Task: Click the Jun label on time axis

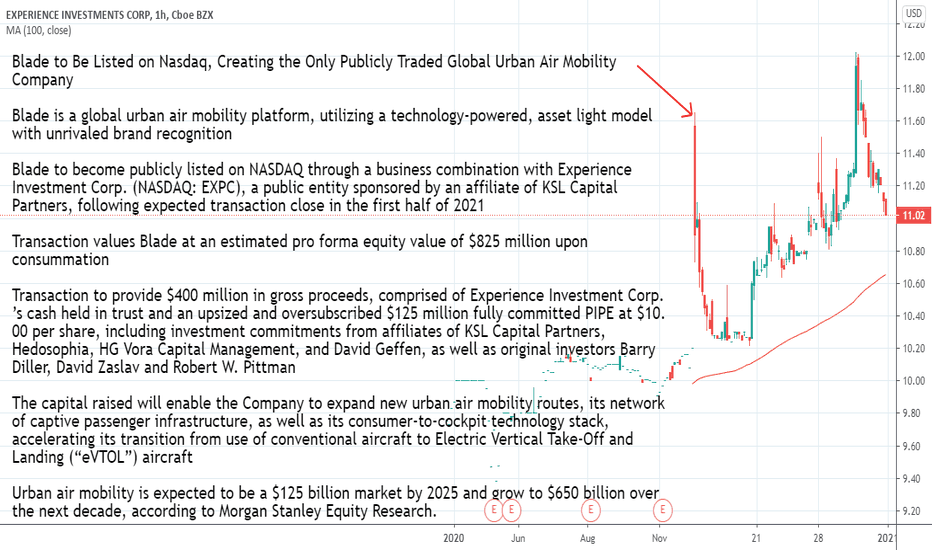Action: coord(518,538)
